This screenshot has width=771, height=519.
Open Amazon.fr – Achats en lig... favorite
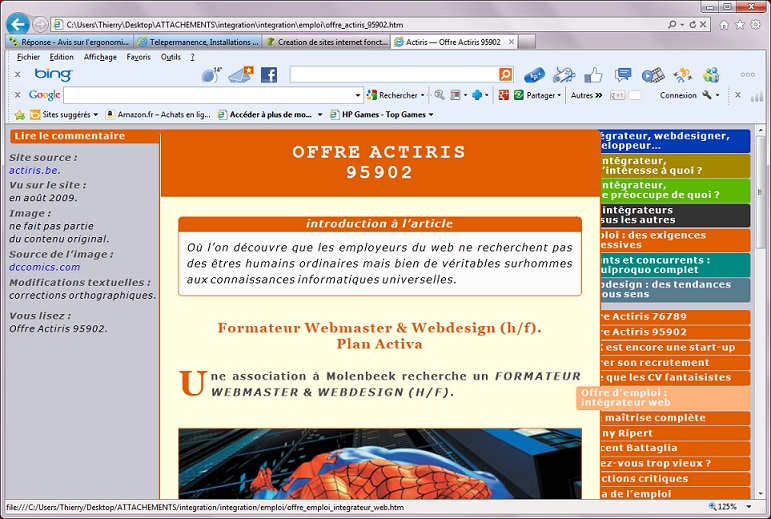click(x=158, y=115)
